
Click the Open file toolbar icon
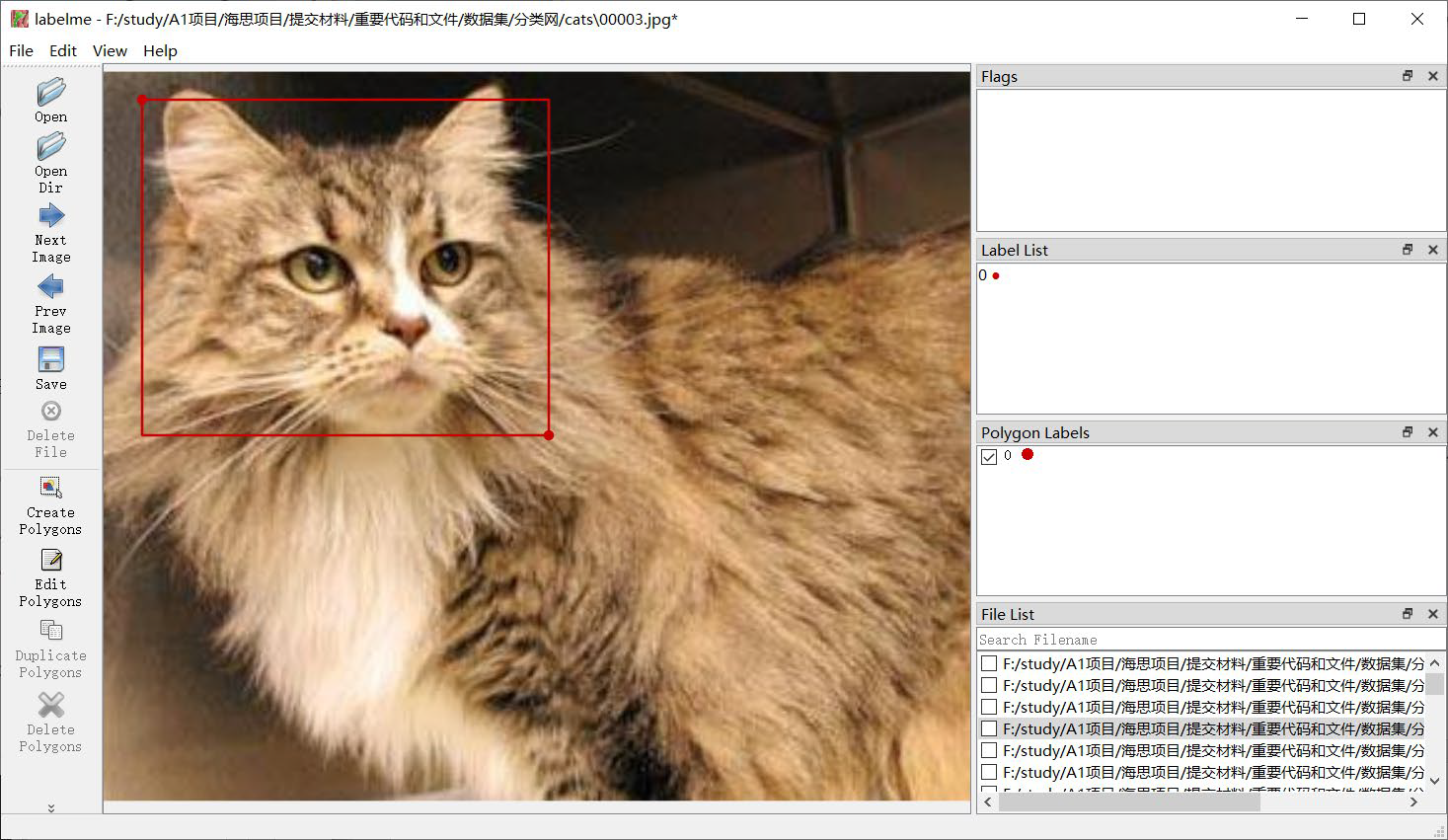(x=51, y=92)
